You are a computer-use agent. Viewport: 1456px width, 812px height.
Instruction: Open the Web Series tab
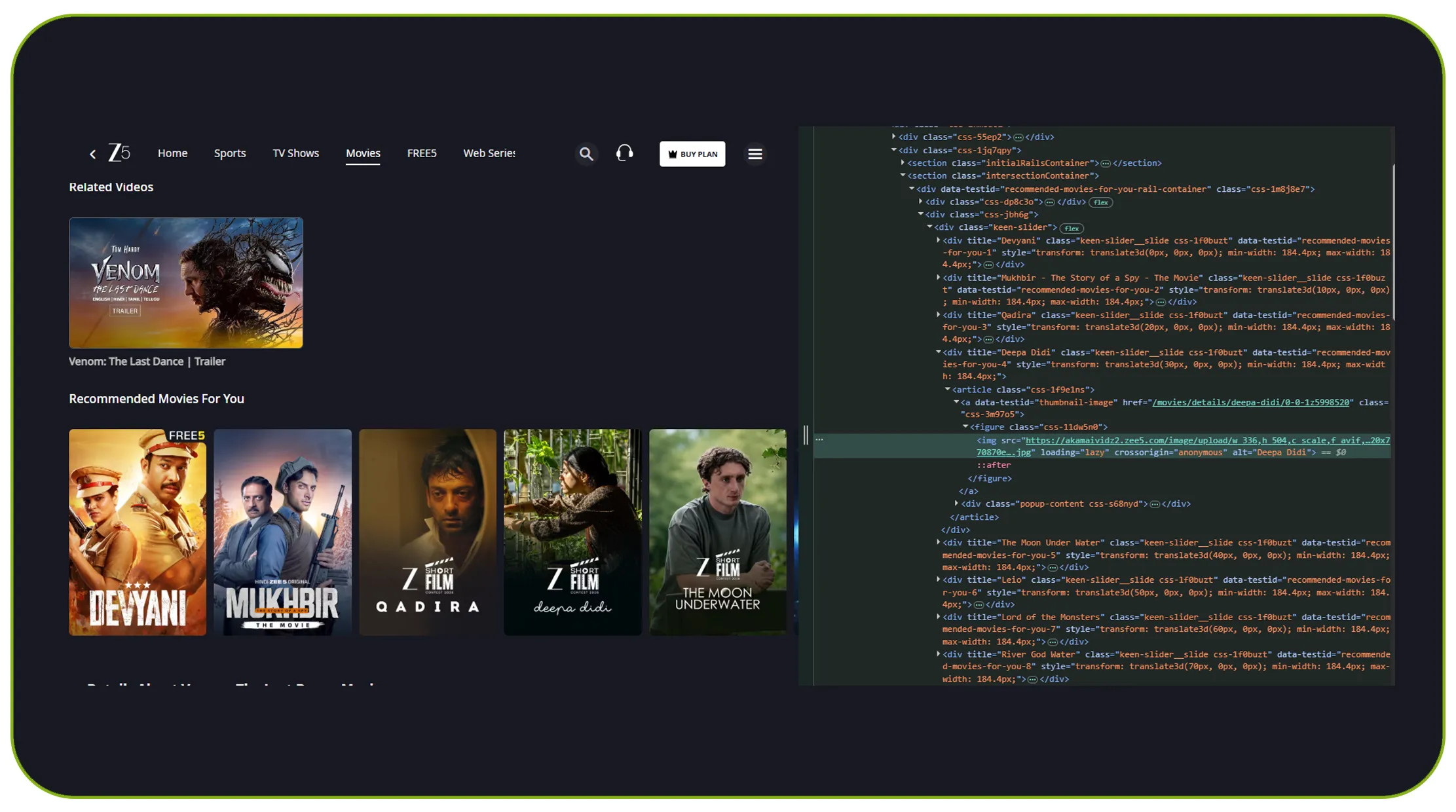click(489, 153)
